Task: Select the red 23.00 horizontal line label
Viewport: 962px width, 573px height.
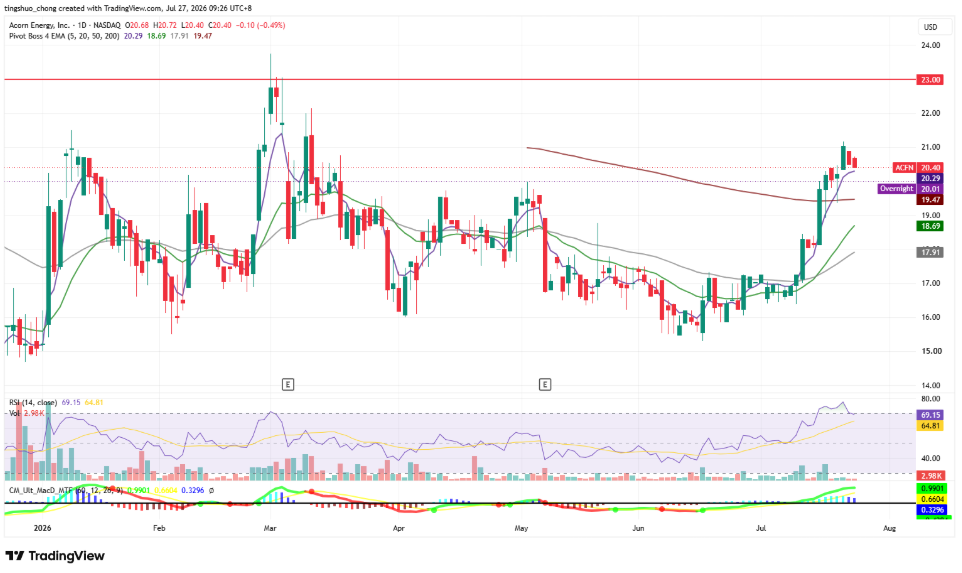Action: (930, 80)
